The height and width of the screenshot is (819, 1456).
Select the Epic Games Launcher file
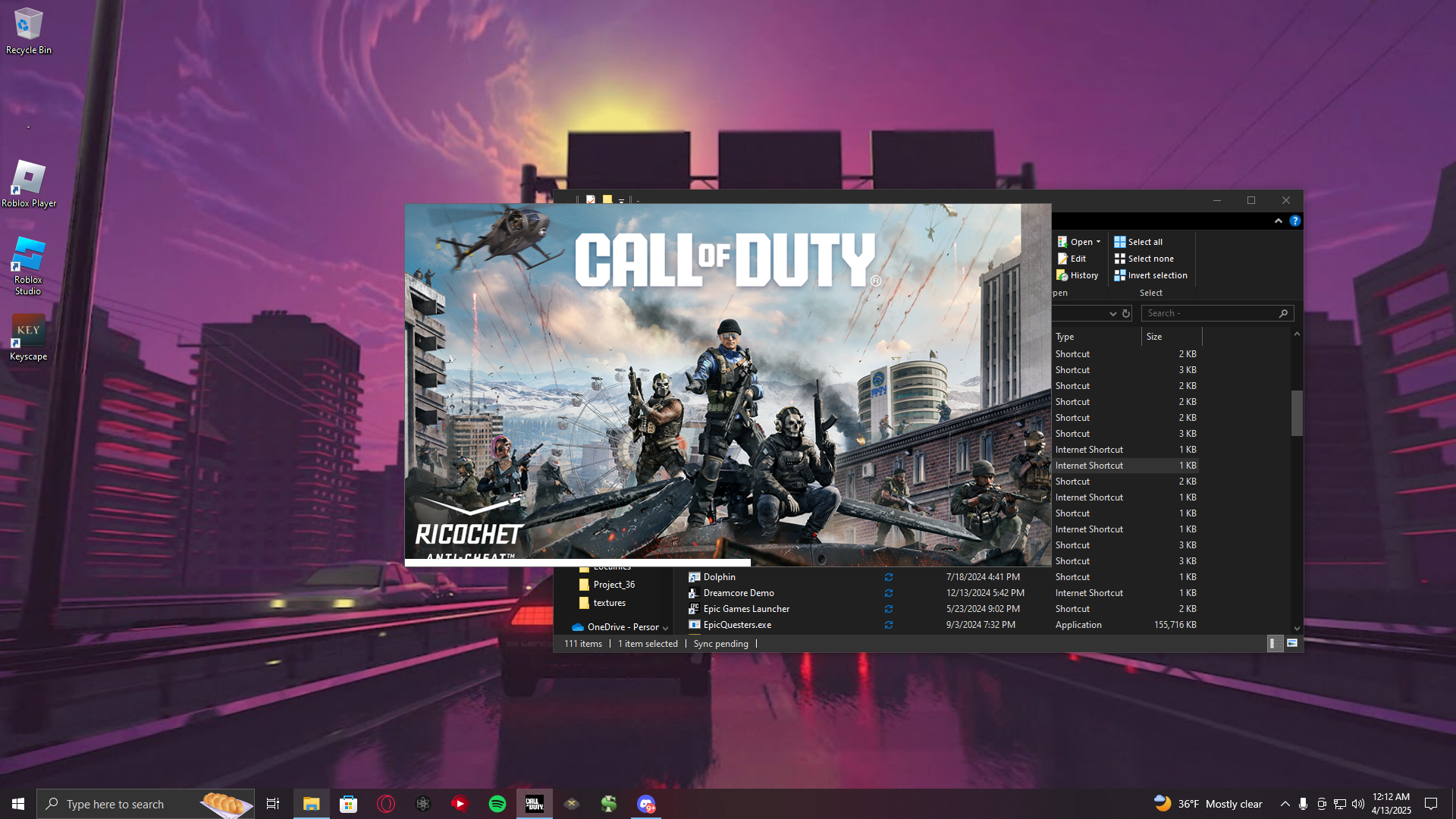coord(746,609)
